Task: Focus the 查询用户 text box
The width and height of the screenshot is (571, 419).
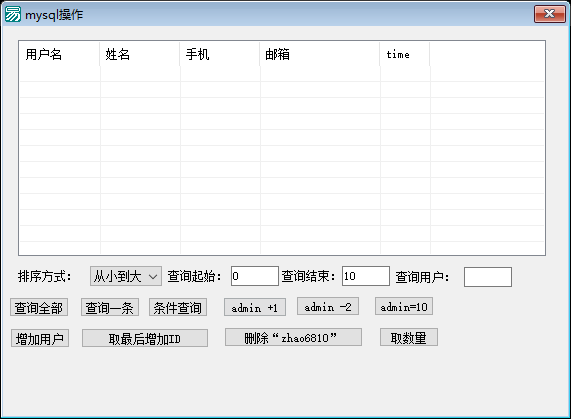Action: click(x=488, y=277)
